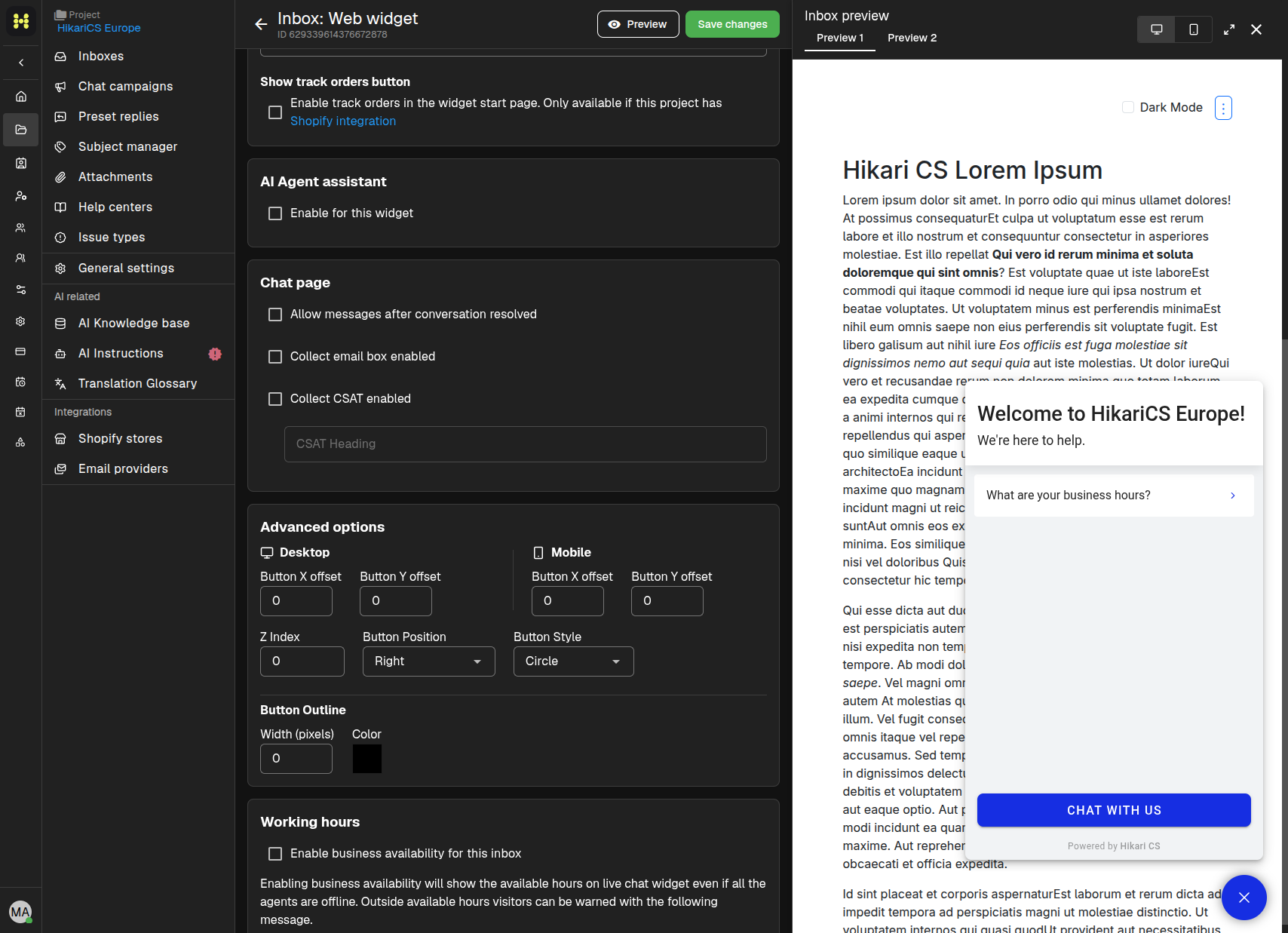Collapse the sidebar with the left chevron
This screenshot has width=1288, height=933.
point(21,63)
